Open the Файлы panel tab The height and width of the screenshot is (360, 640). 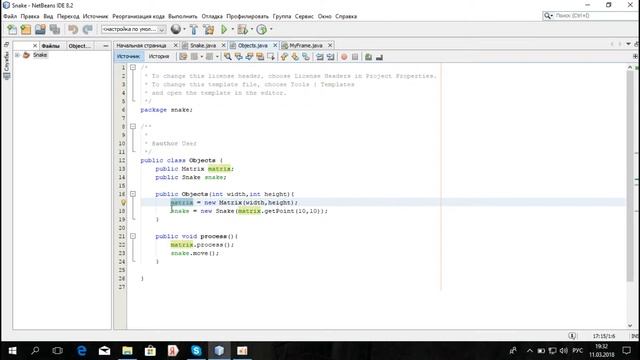51,46
